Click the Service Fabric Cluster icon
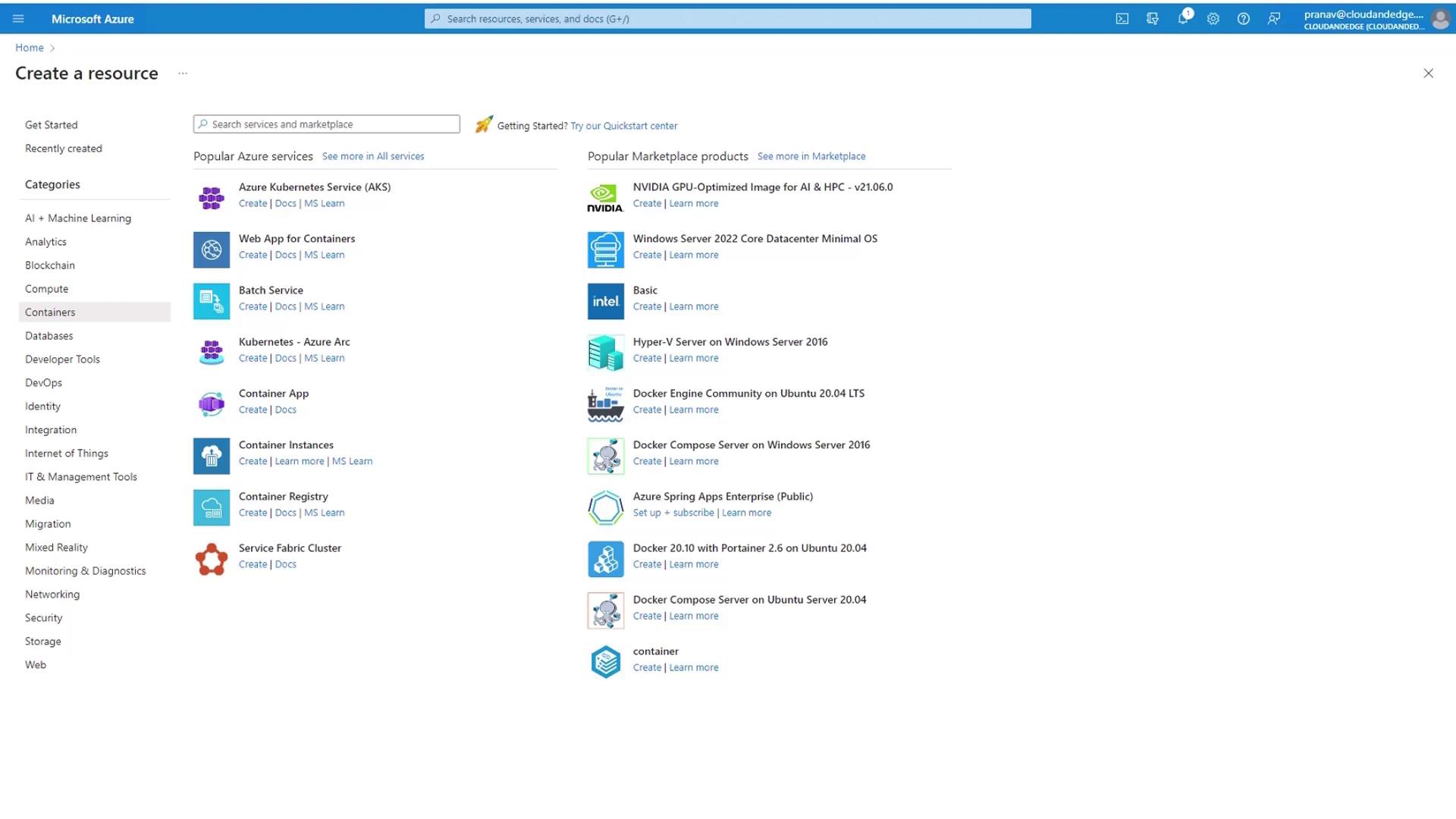 coord(212,559)
